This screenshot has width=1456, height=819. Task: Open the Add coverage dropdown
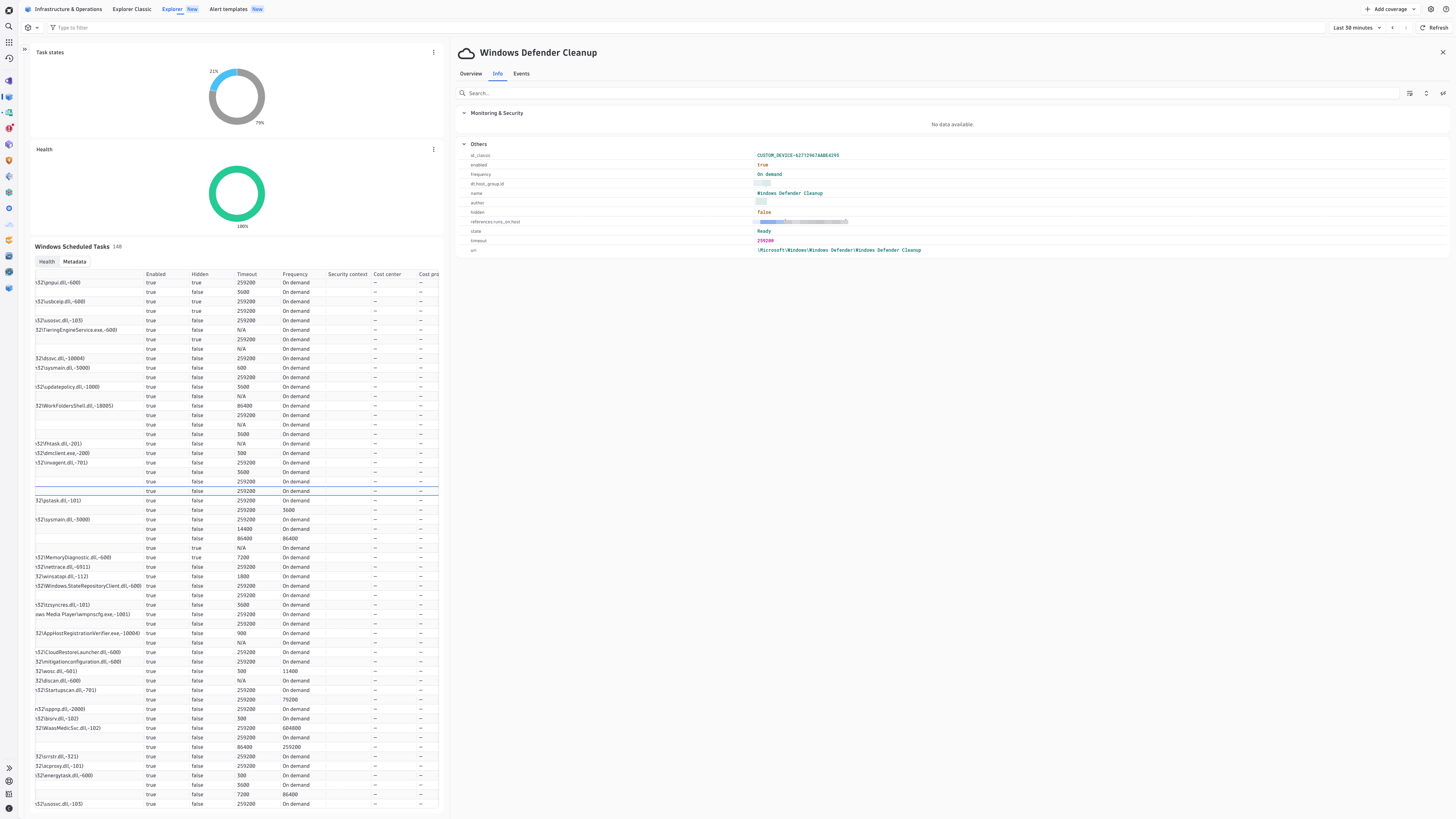click(1390, 9)
